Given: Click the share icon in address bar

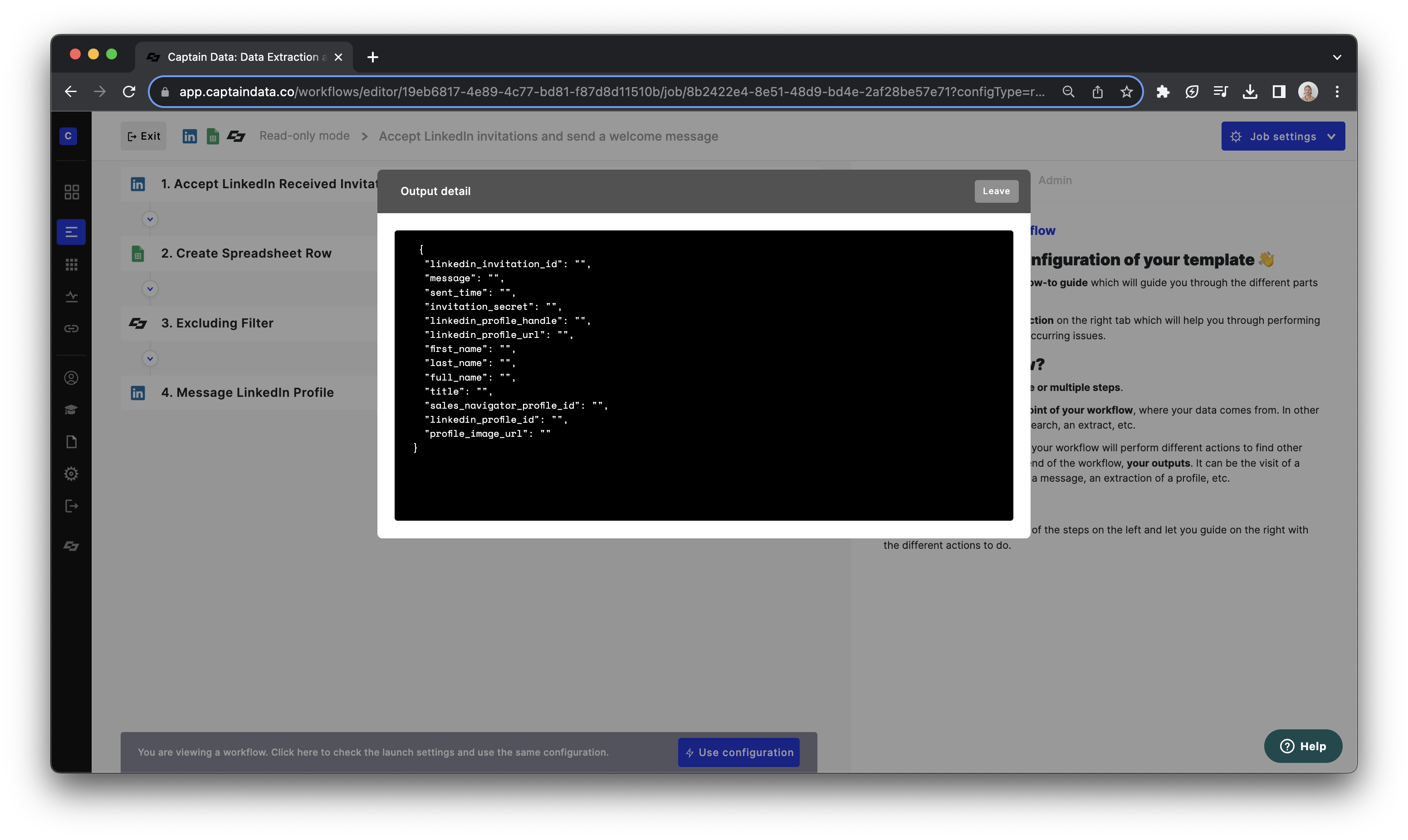Looking at the screenshot, I should coord(1097,92).
